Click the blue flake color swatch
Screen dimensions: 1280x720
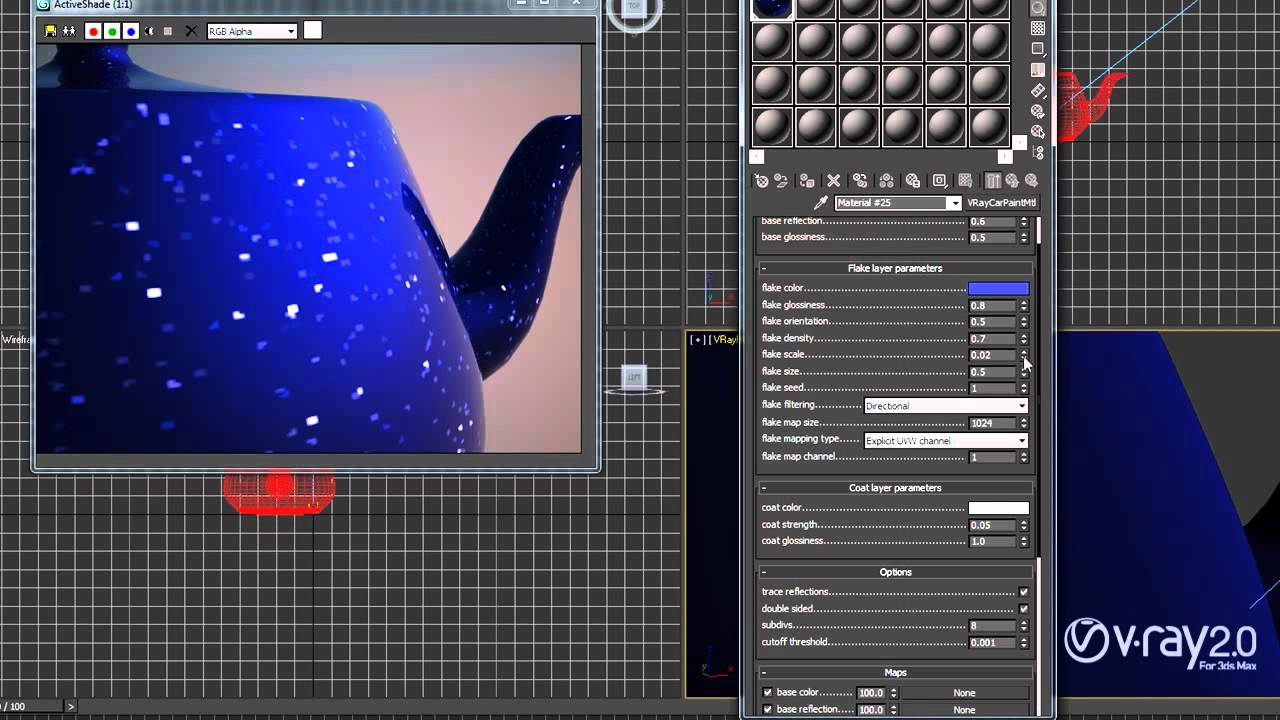pyautogui.click(x=998, y=289)
